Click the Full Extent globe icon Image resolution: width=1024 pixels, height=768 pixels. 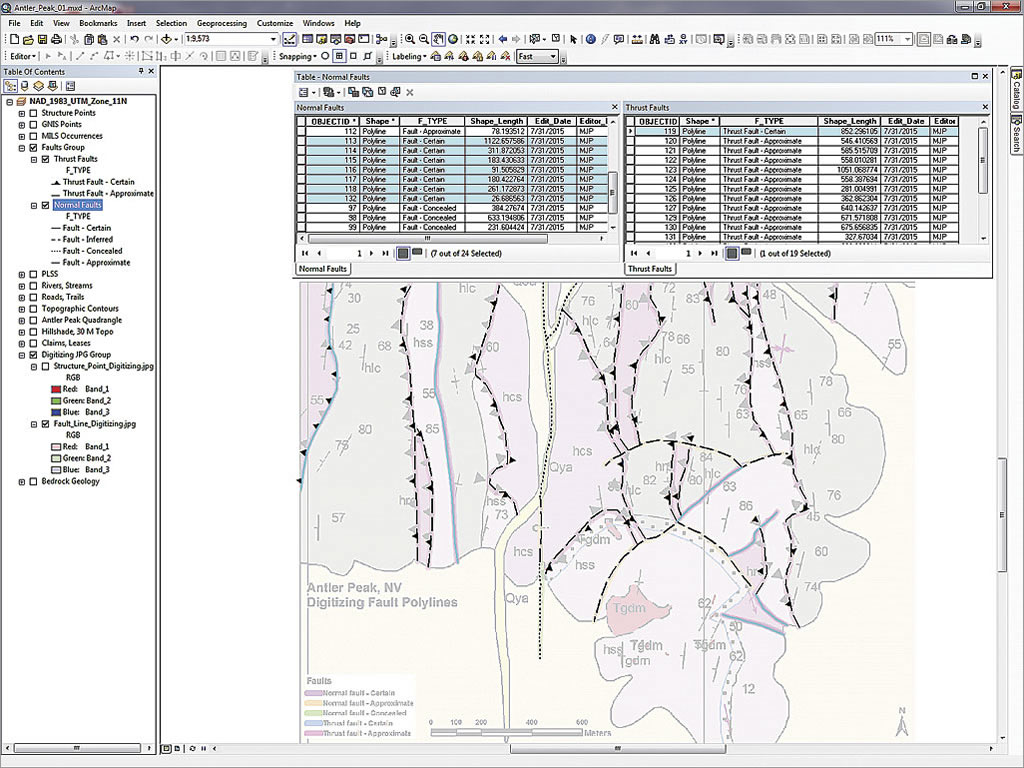tap(453, 39)
